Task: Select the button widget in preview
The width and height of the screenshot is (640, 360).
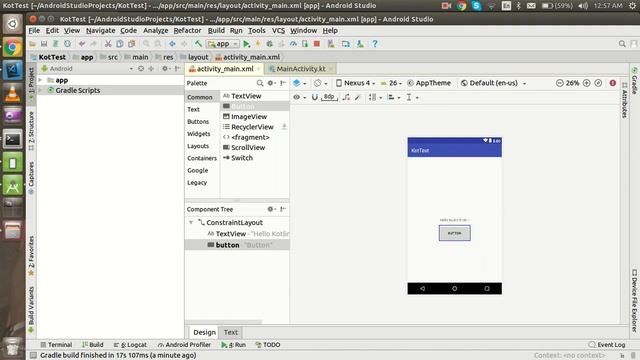Action: tap(454, 233)
